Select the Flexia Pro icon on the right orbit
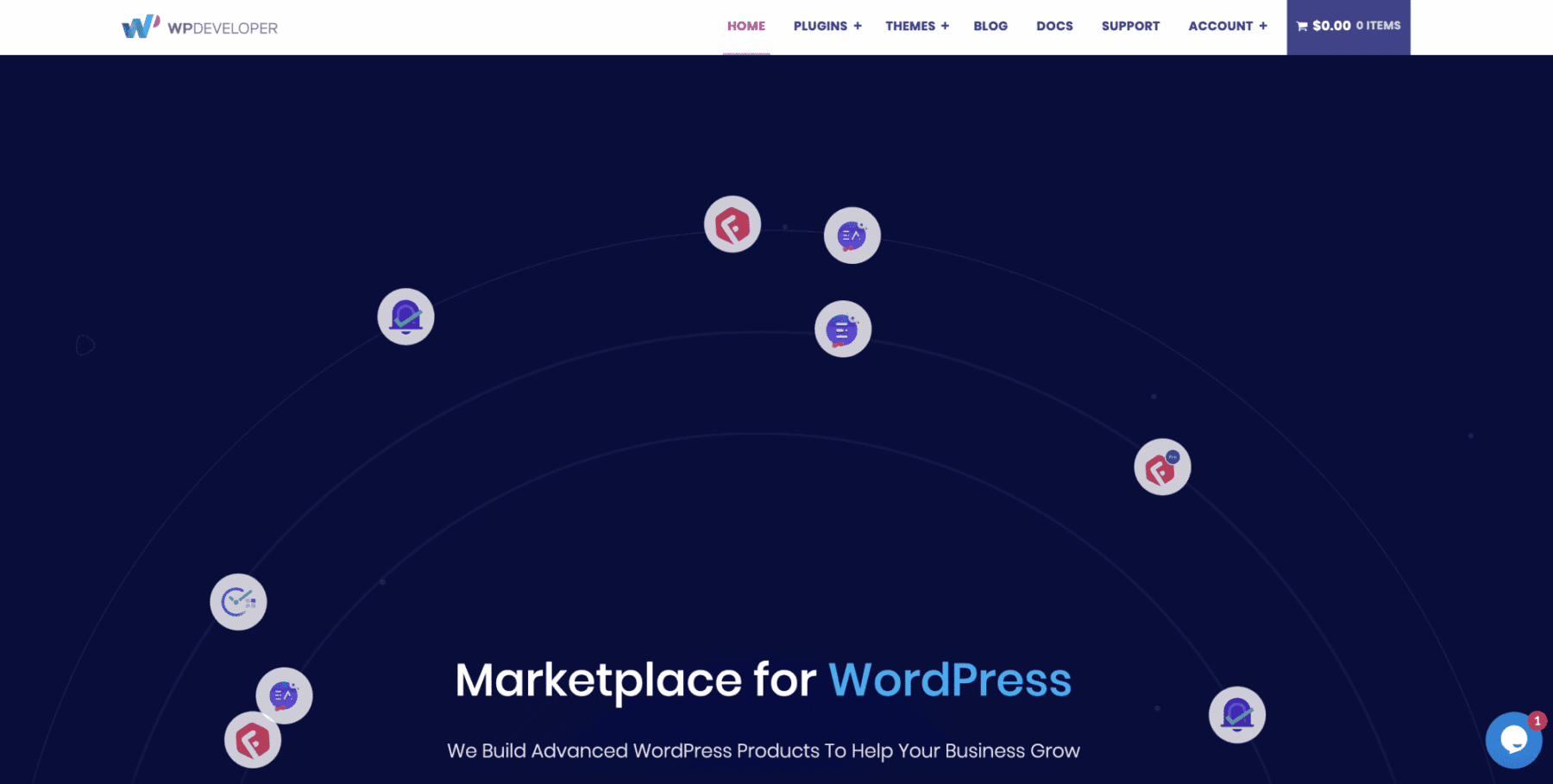This screenshot has width=1553, height=784. (1161, 467)
